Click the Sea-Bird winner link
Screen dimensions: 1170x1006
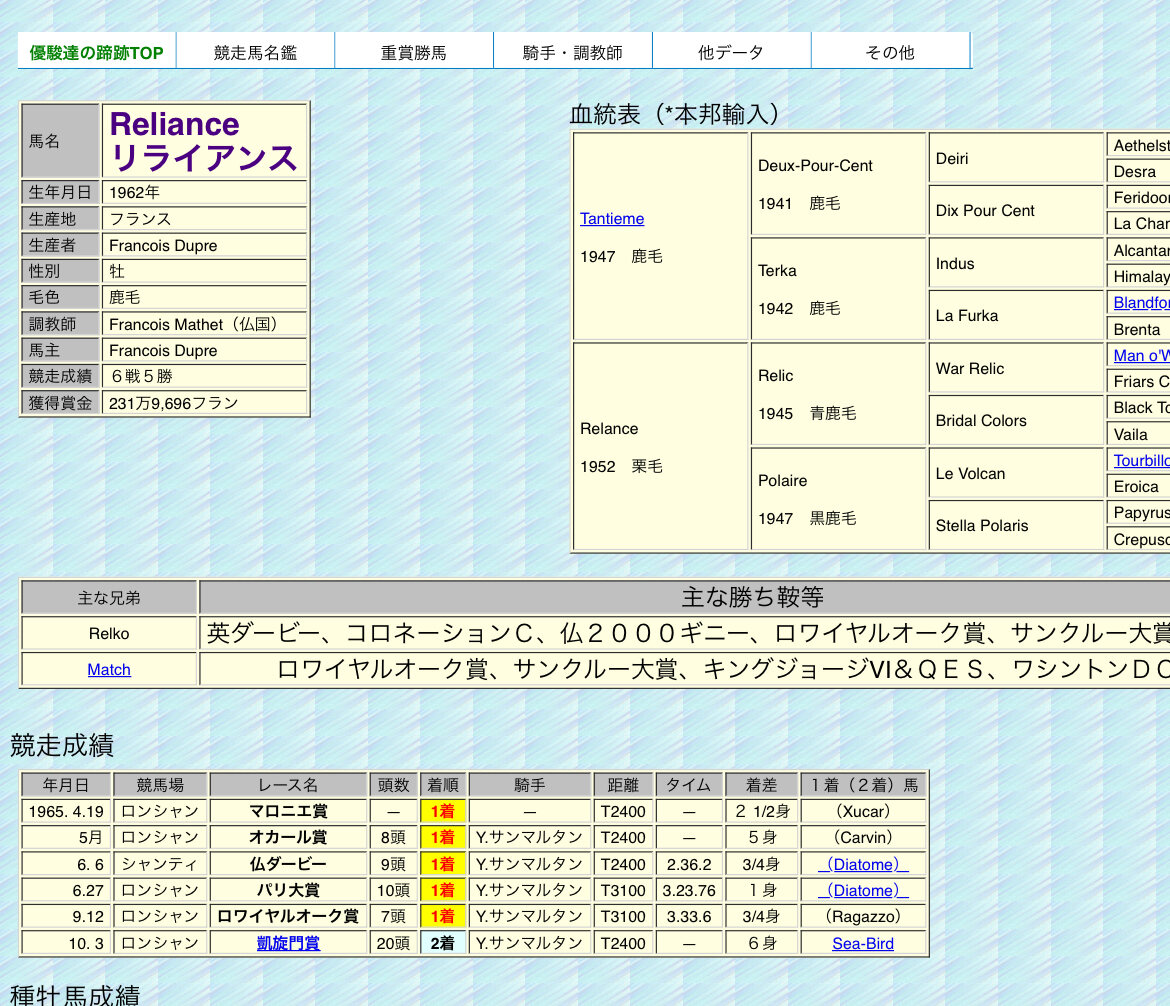pyautogui.click(x=863, y=943)
